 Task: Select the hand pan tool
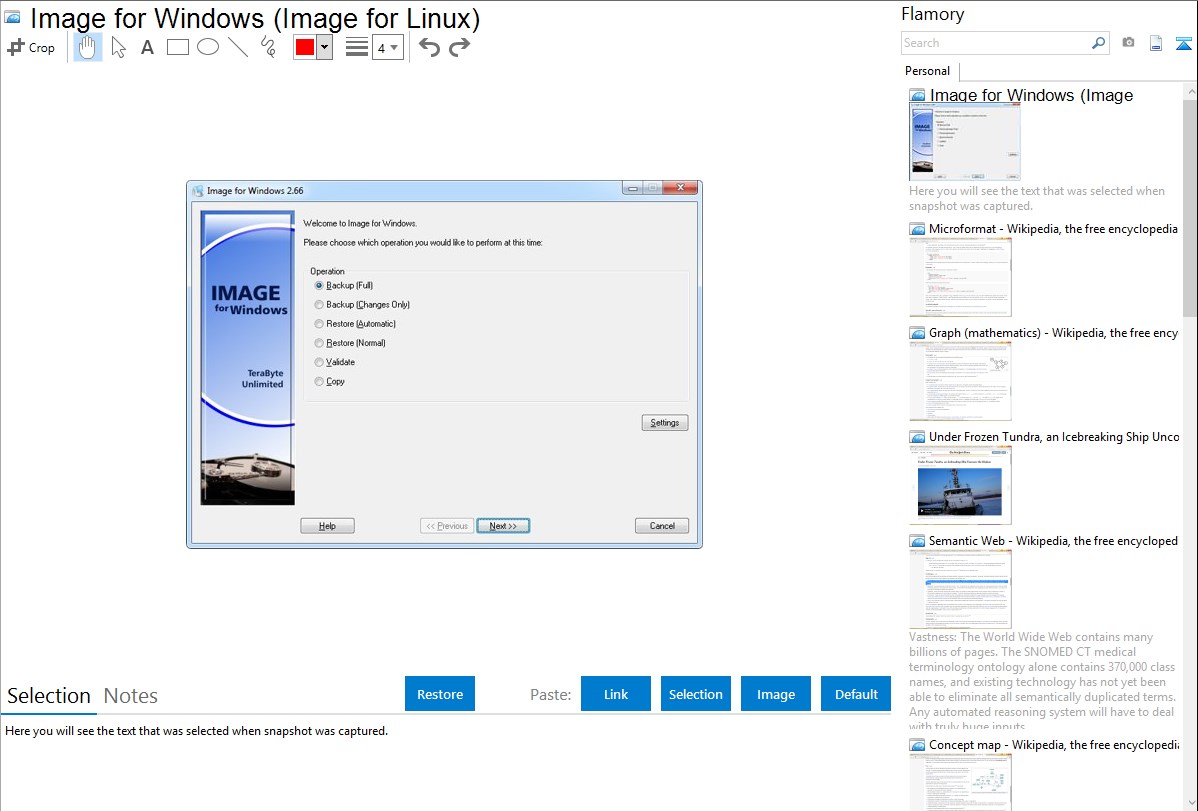87,47
